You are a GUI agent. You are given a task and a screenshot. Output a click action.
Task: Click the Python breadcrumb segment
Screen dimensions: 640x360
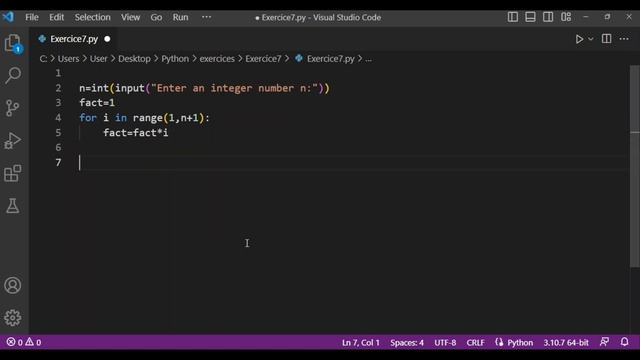tap(175, 59)
